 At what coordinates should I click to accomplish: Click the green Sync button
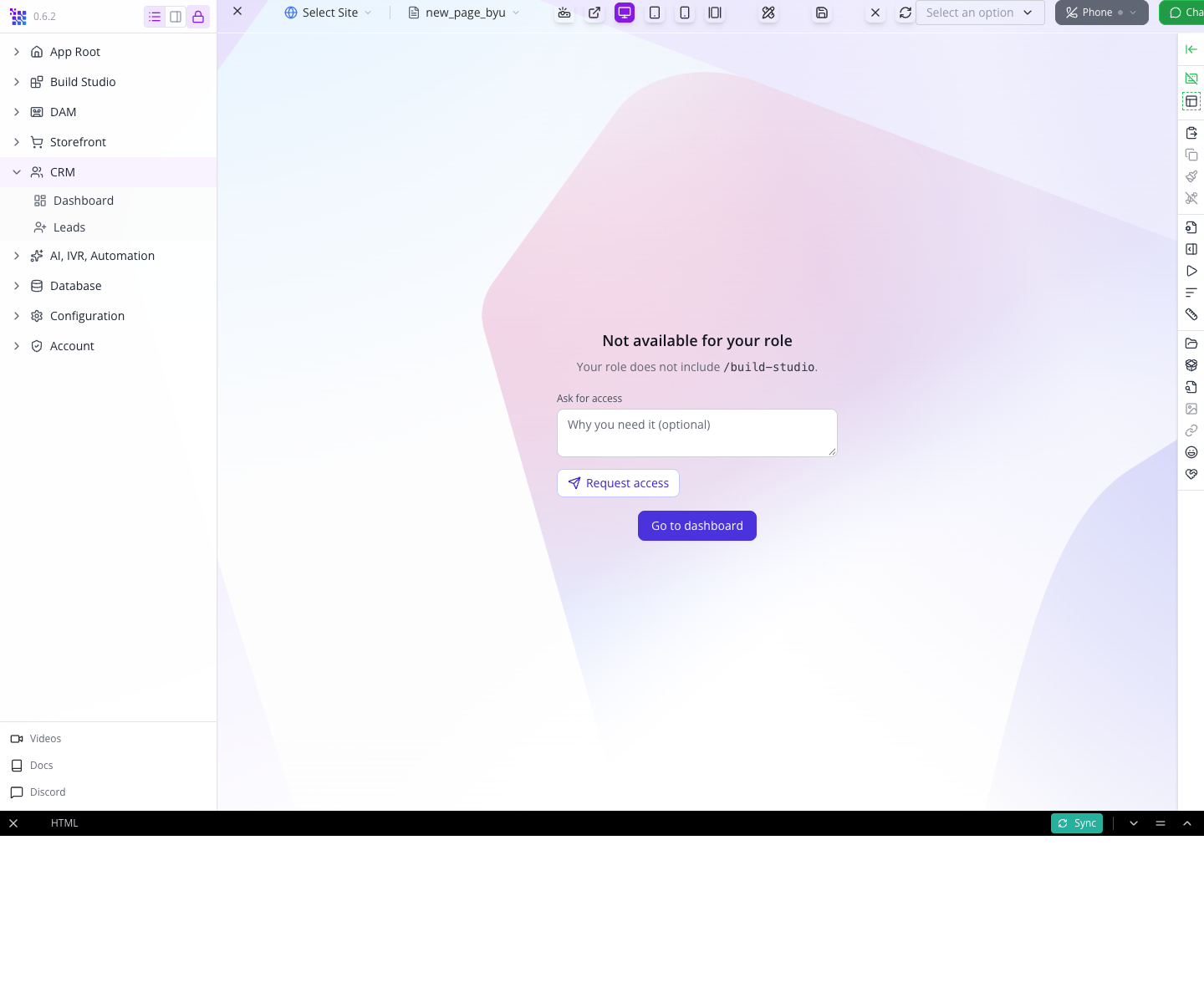pyautogui.click(x=1077, y=823)
